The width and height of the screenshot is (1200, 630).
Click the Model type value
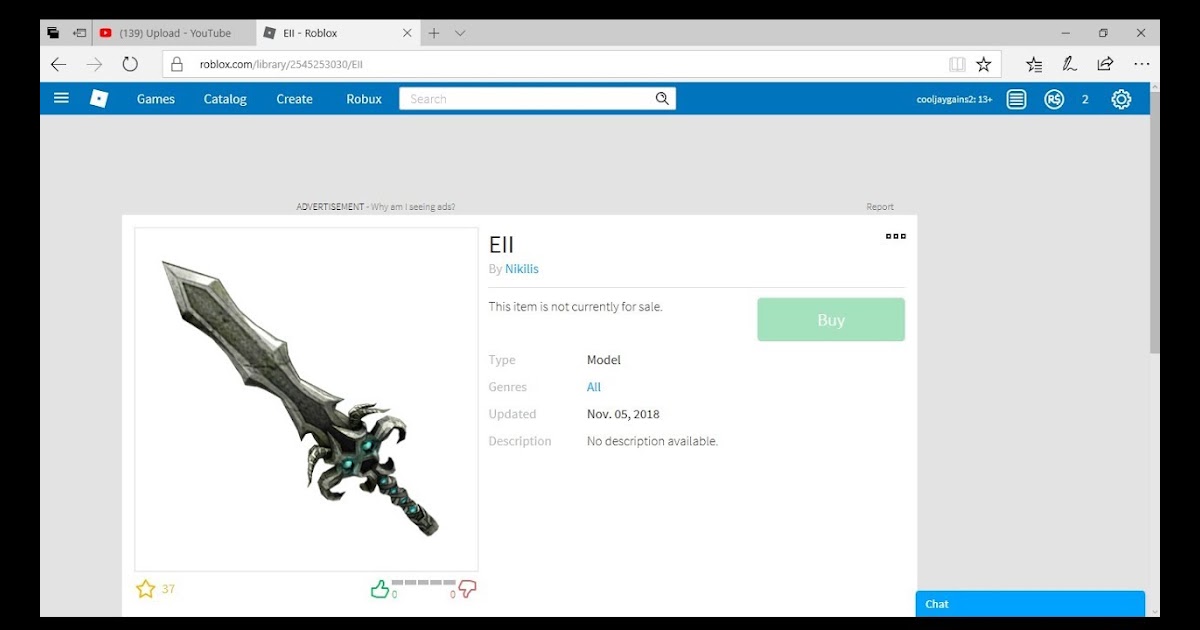point(604,360)
